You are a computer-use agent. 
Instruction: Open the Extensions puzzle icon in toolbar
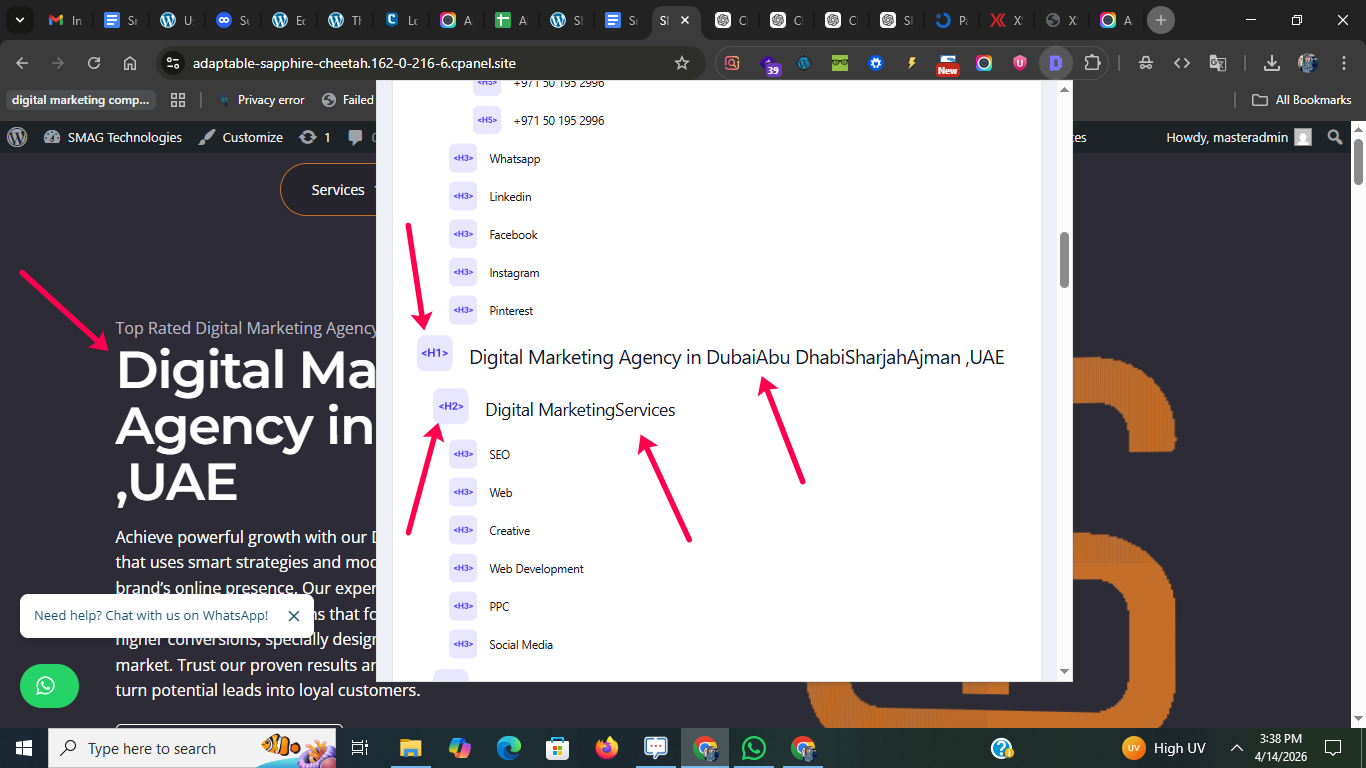[1092, 63]
